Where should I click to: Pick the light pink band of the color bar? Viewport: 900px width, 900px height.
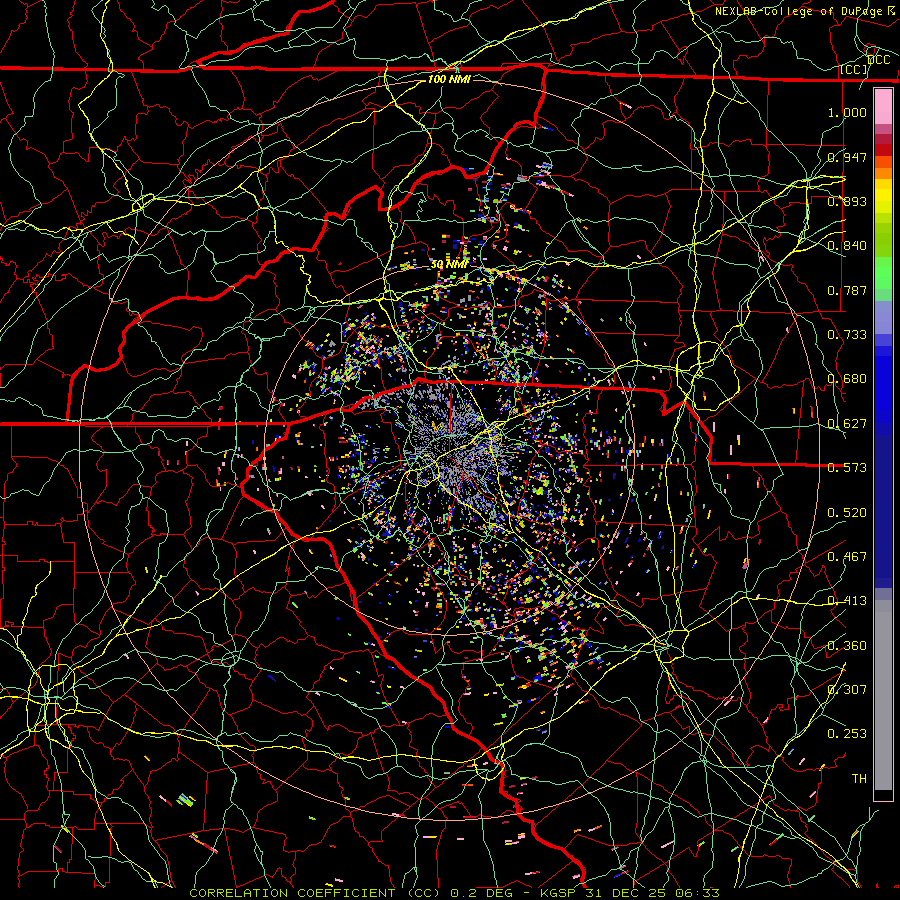[883, 107]
